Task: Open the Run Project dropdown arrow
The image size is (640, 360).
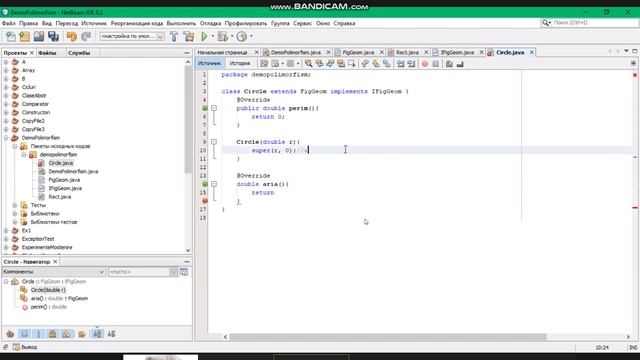Action: [213, 36]
